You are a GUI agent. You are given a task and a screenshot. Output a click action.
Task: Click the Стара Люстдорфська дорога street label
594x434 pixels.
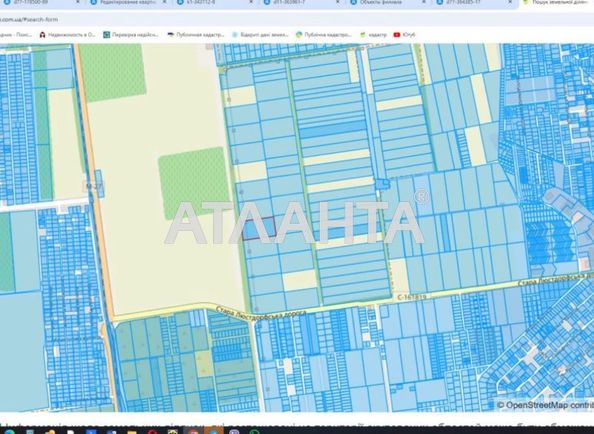coord(261,313)
